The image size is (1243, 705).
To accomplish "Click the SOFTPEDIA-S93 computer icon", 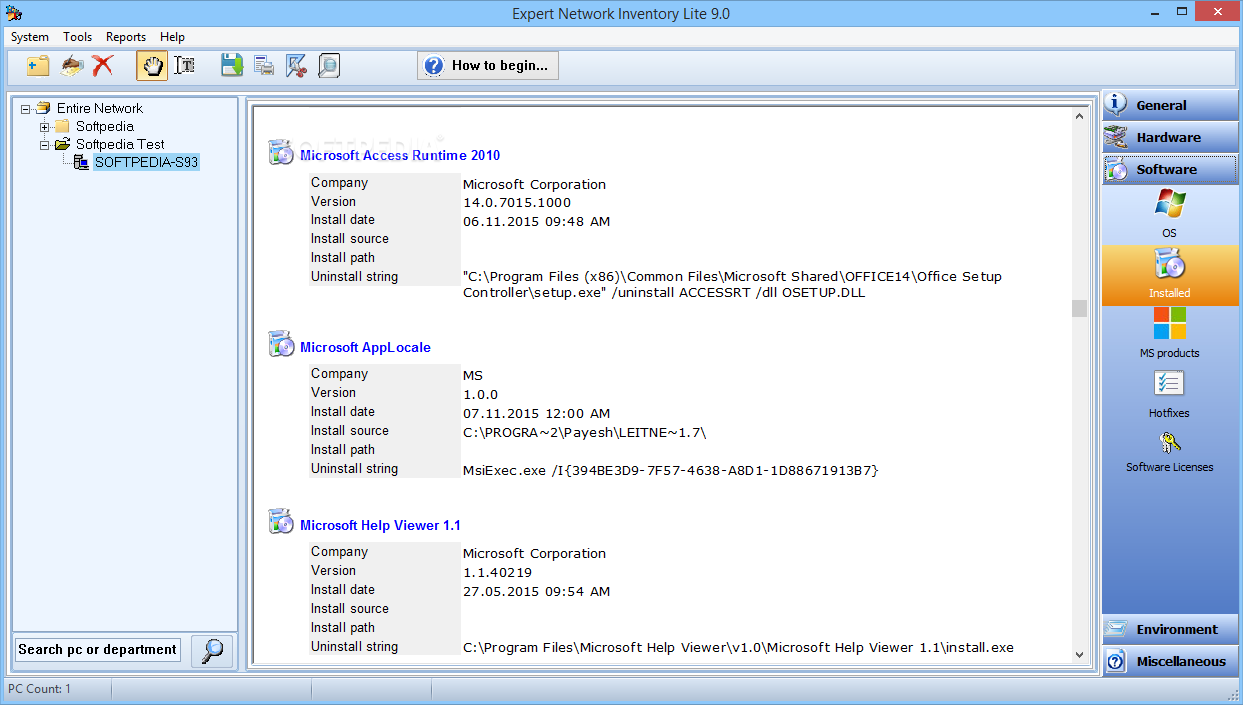I will (x=81, y=162).
